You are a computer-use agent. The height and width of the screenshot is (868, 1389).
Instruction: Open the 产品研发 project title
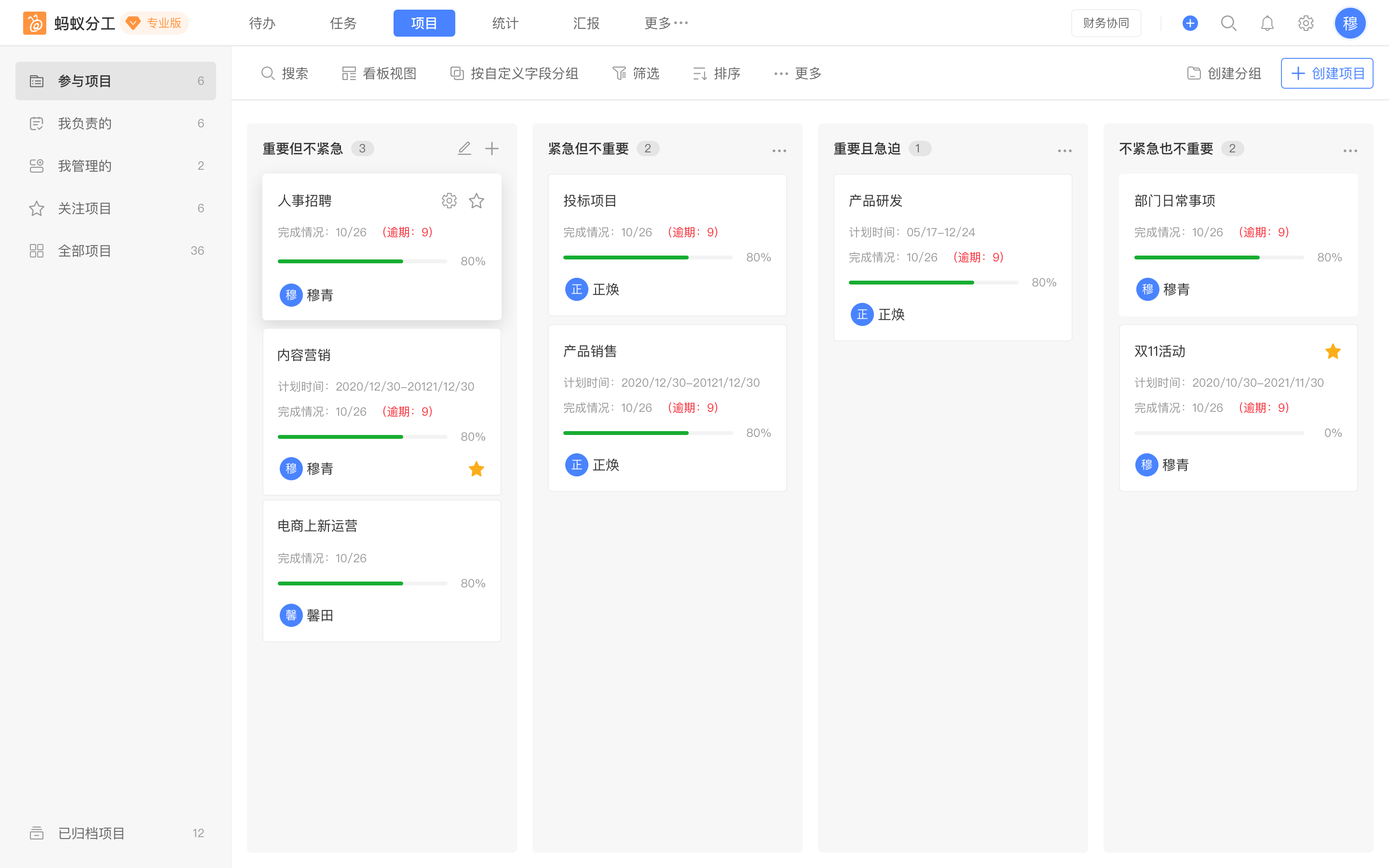click(876, 200)
